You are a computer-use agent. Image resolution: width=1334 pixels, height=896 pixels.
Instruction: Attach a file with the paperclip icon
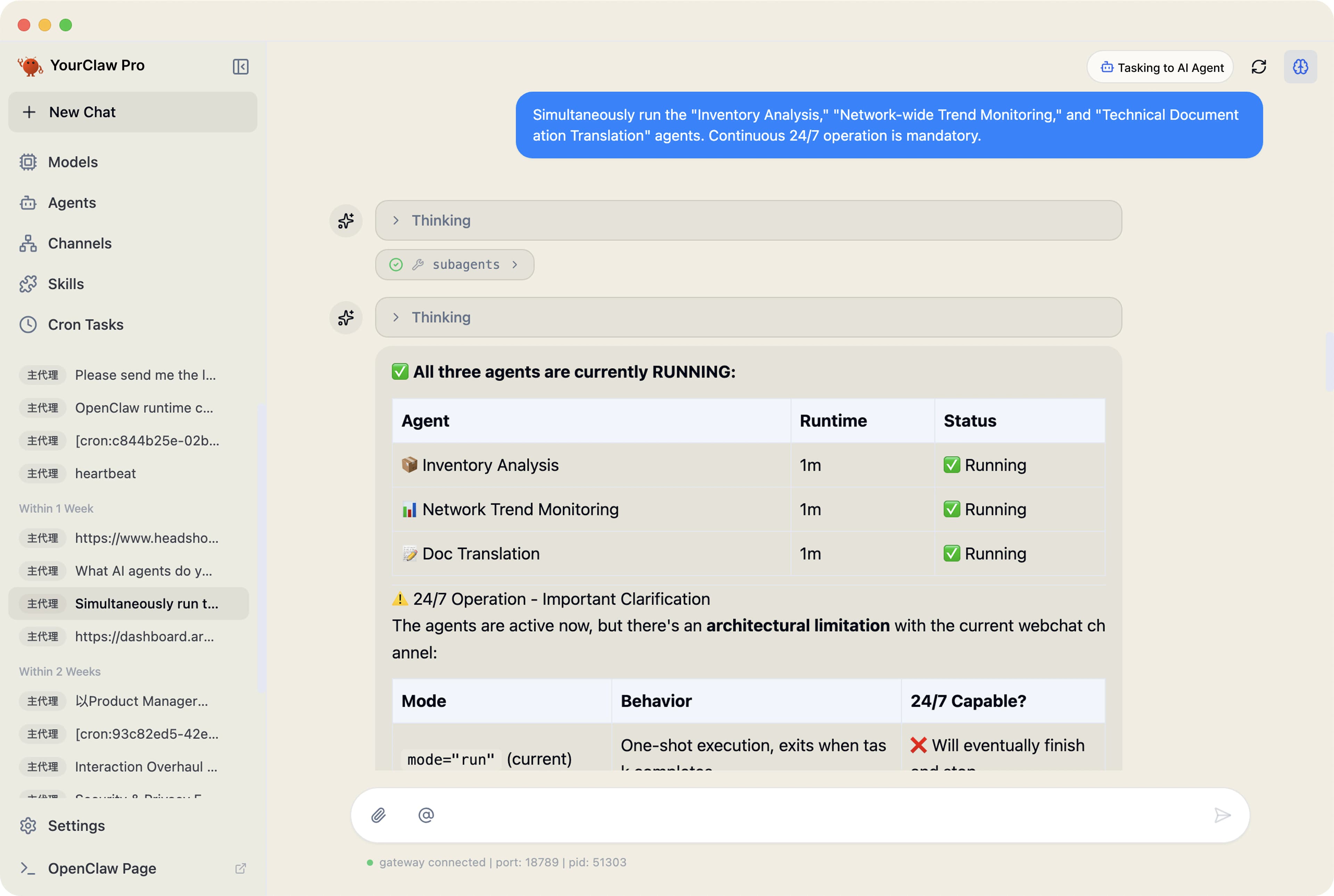(x=378, y=815)
